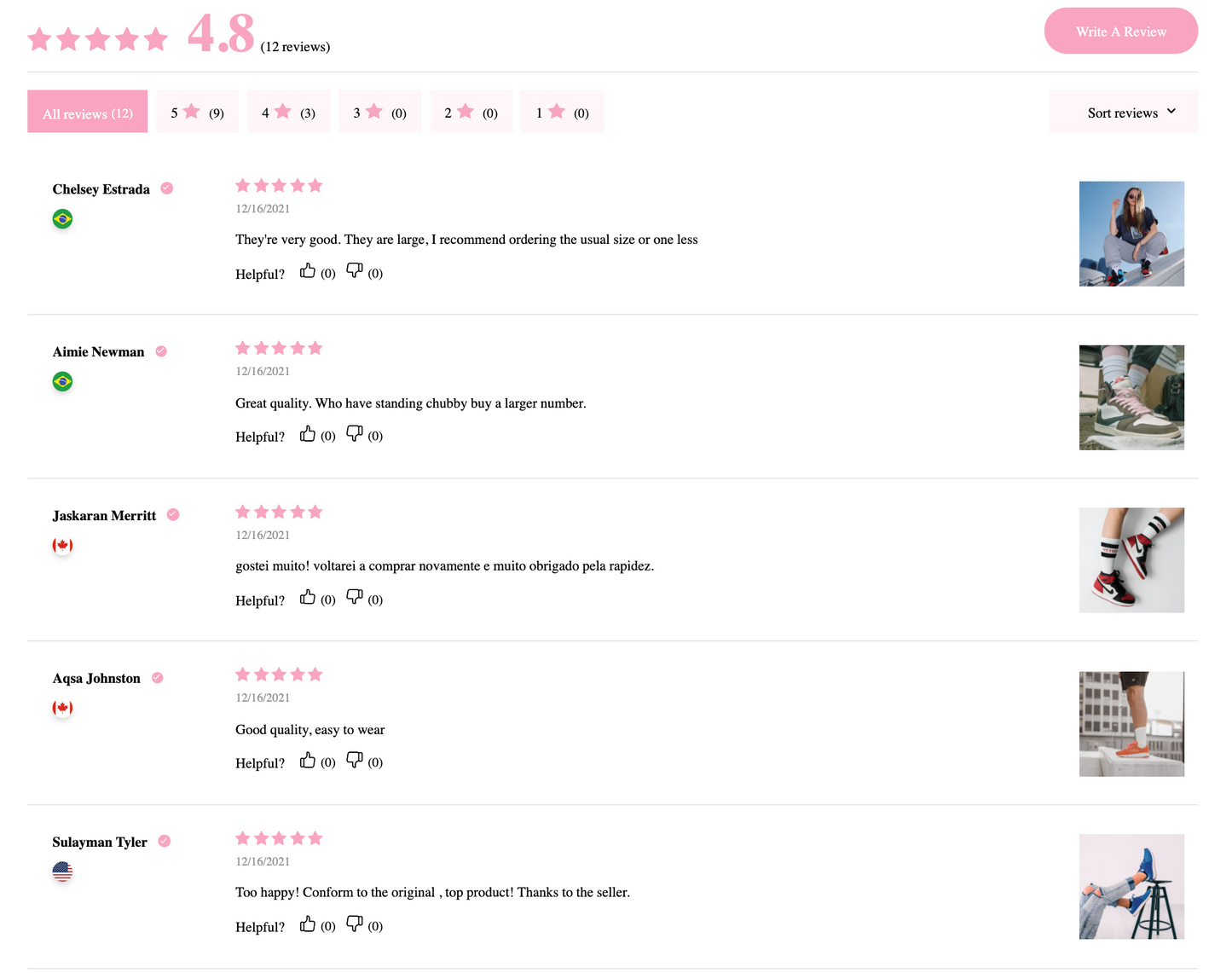View Sulayman Tyler's blue shoe photo
The image size is (1232, 973).
[1131, 887]
